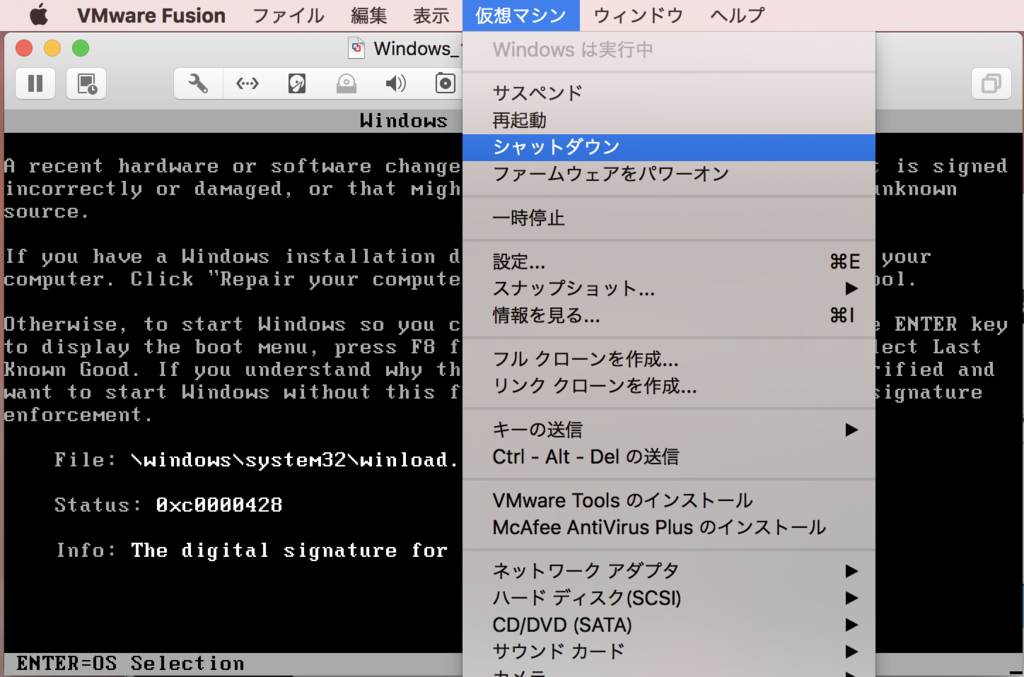The height and width of the screenshot is (677, 1024).
Task: Click the red close button of the VM window
Action: 24,48
